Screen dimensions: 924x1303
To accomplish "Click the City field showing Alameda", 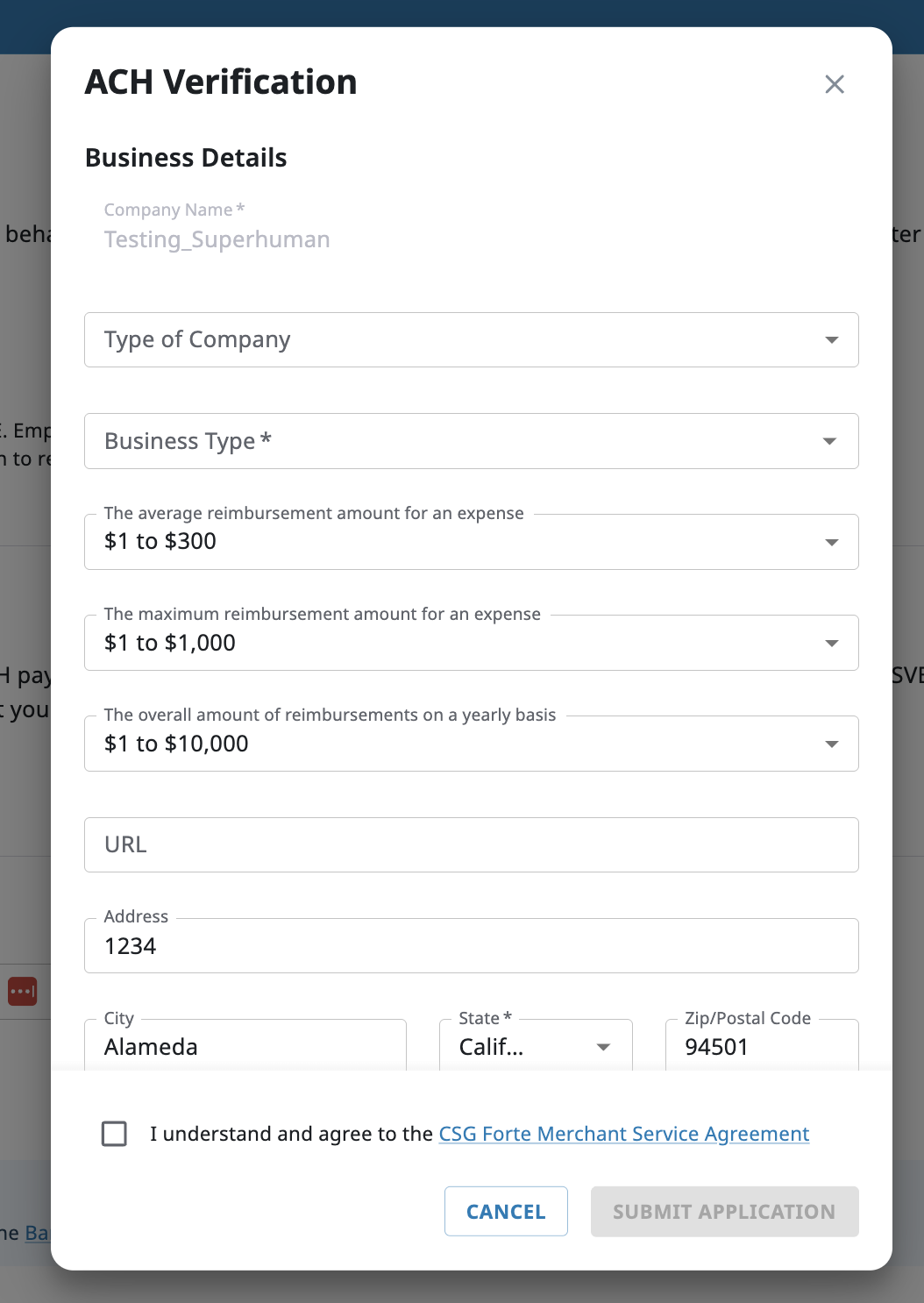I will [x=245, y=1047].
